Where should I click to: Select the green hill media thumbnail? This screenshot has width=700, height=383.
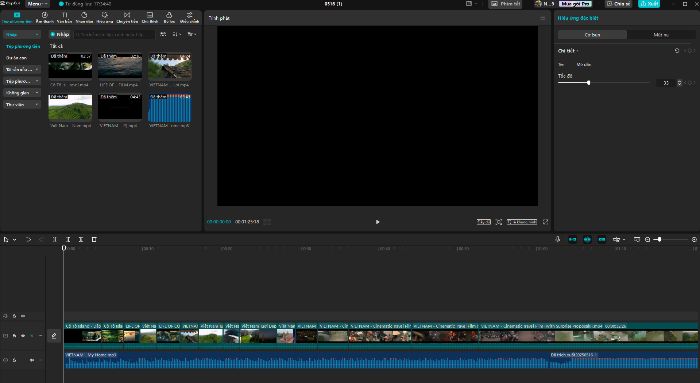tap(70, 107)
